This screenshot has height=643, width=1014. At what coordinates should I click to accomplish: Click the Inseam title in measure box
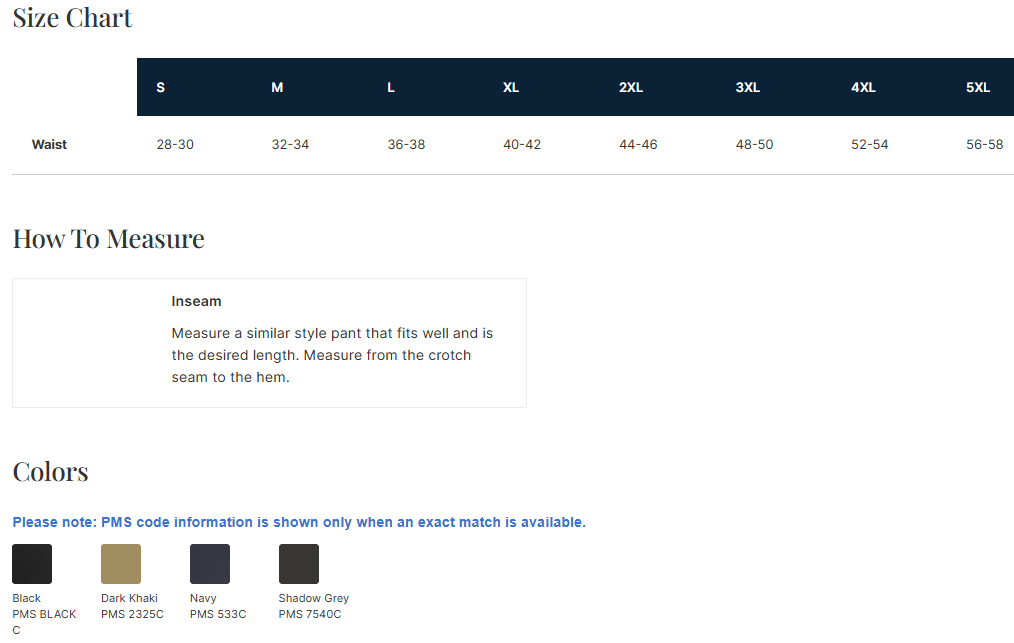(196, 301)
